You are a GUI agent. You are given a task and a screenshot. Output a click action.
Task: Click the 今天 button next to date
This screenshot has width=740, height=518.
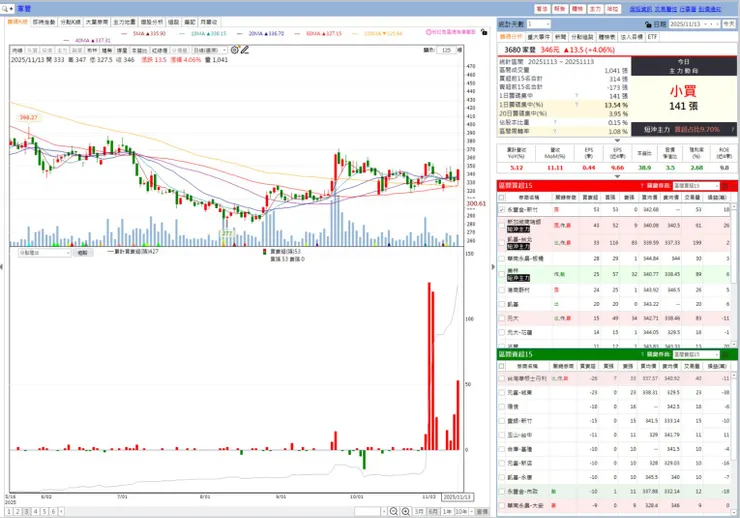tap(729, 24)
